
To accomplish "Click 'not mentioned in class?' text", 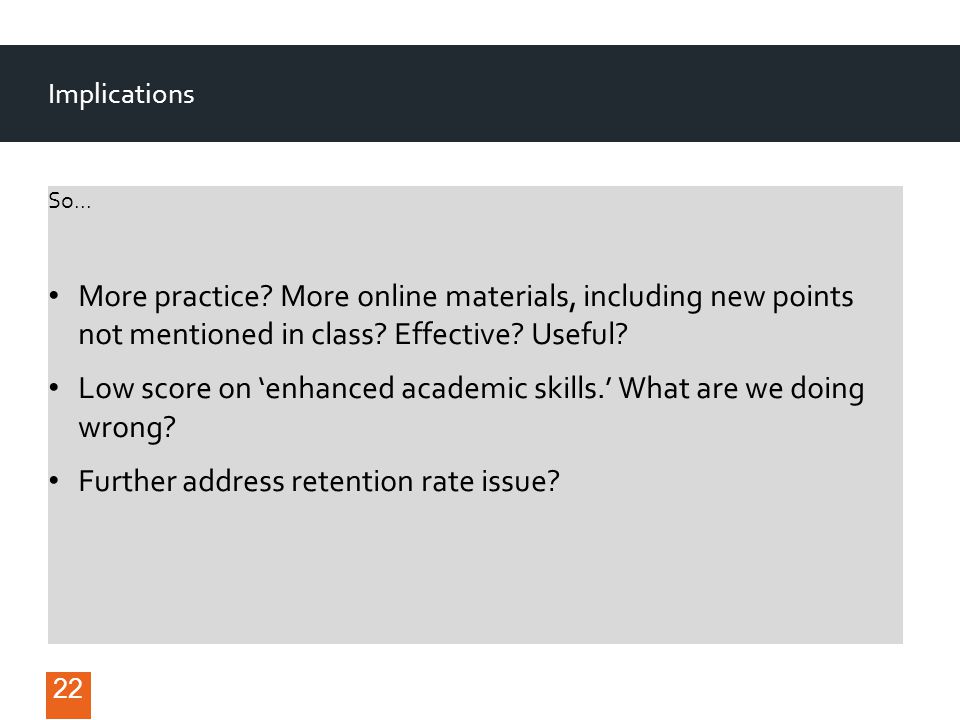I will (x=233, y=334).
